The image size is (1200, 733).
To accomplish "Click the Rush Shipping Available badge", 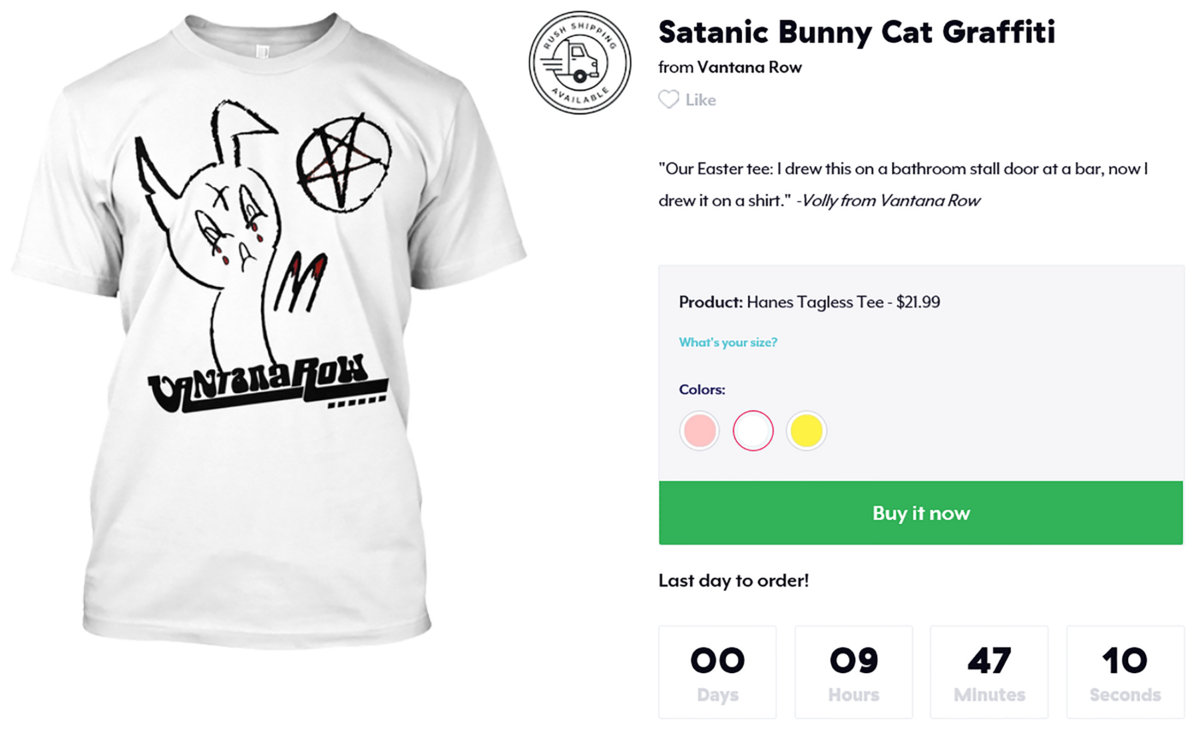I will pyautogui.click(x=580, y=64).
